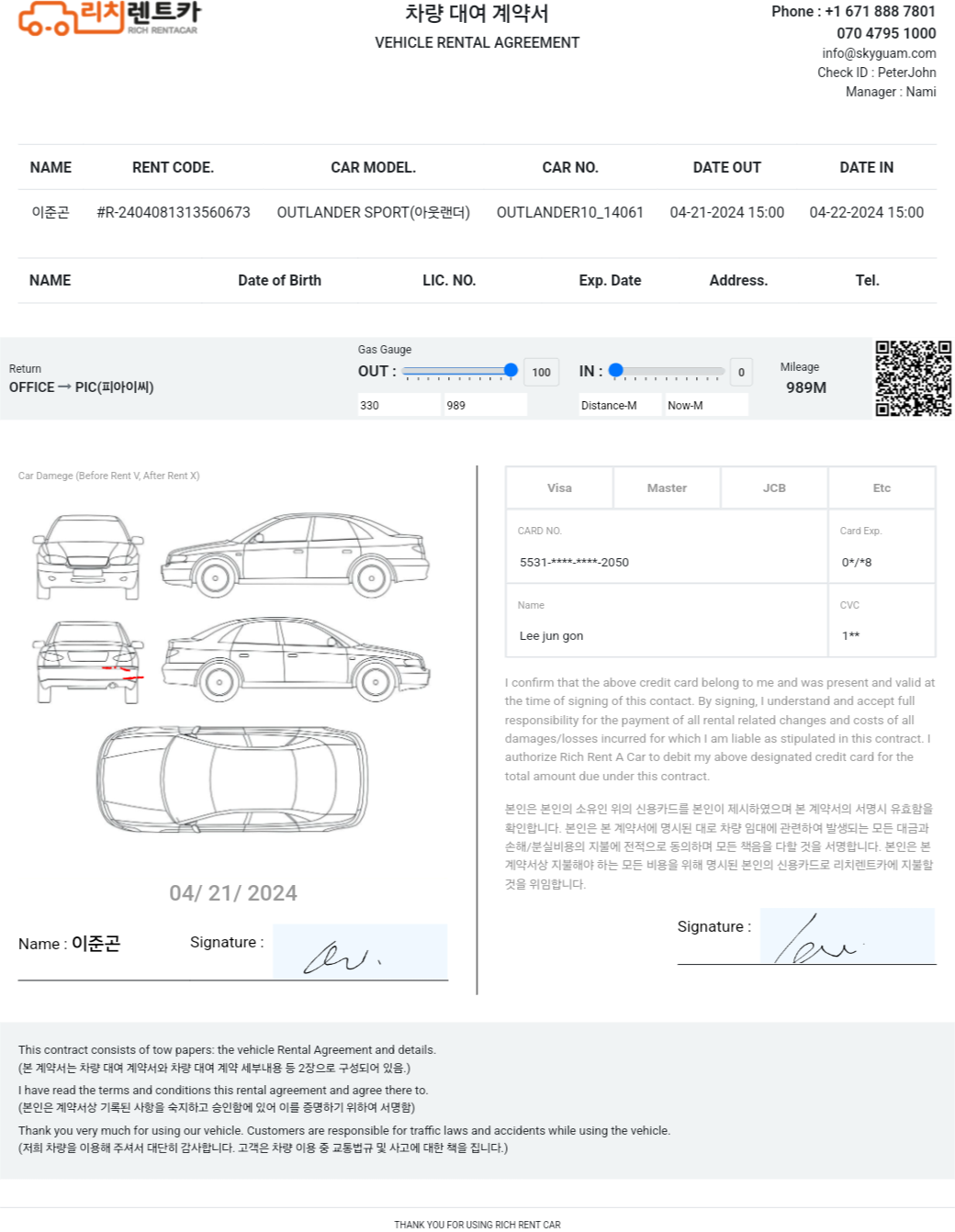Click the CARD NO. input field
The height and width of the screenshot is (1232, 955).
[667, 546]
